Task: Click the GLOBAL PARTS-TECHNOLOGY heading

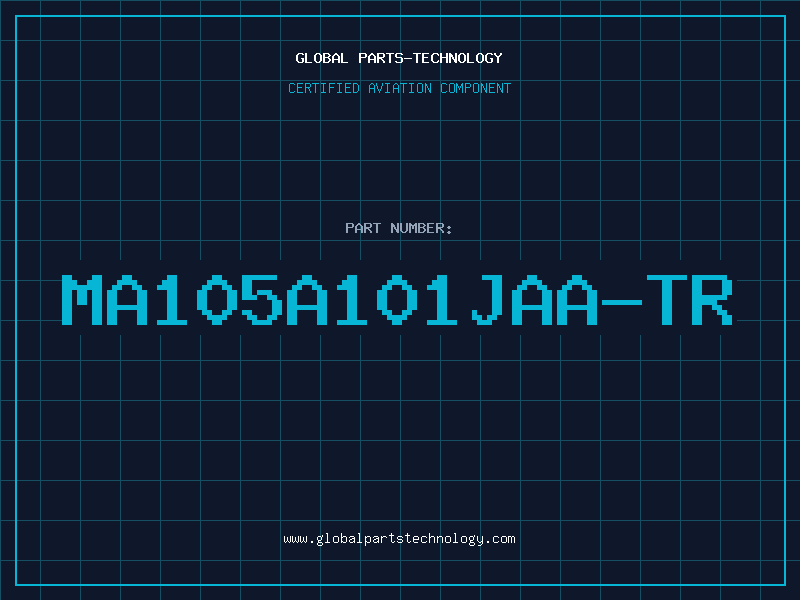Action: coord(399,58)
